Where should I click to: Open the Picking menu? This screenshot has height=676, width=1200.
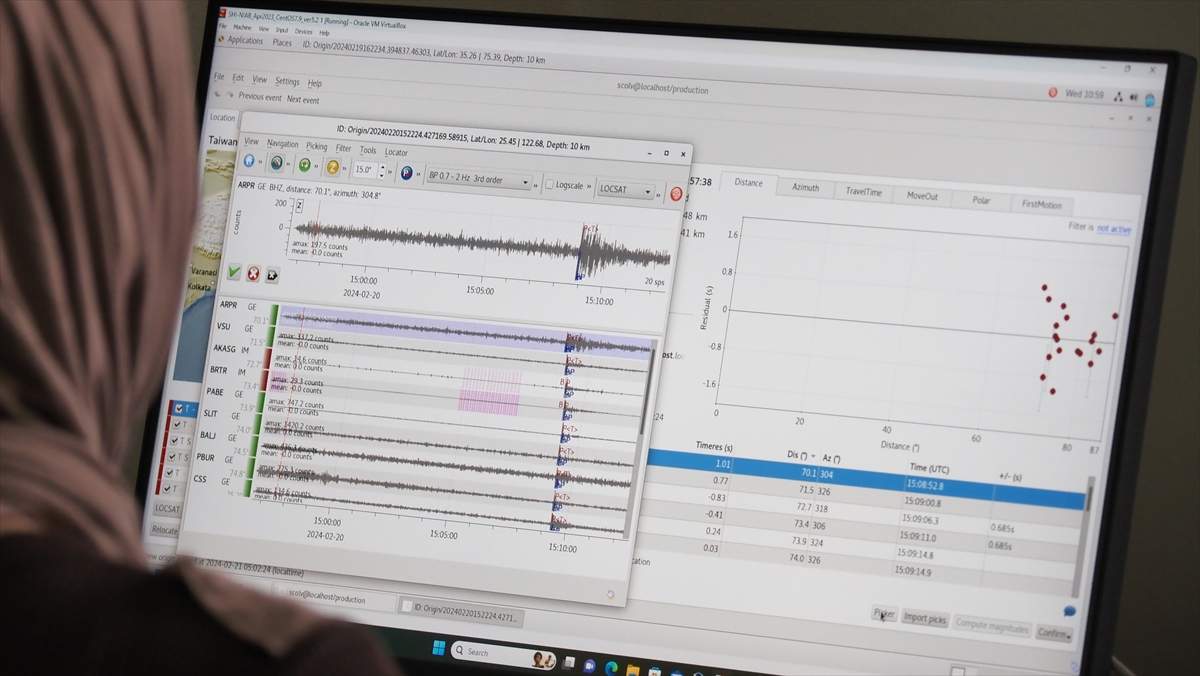[x=317, y=146]
